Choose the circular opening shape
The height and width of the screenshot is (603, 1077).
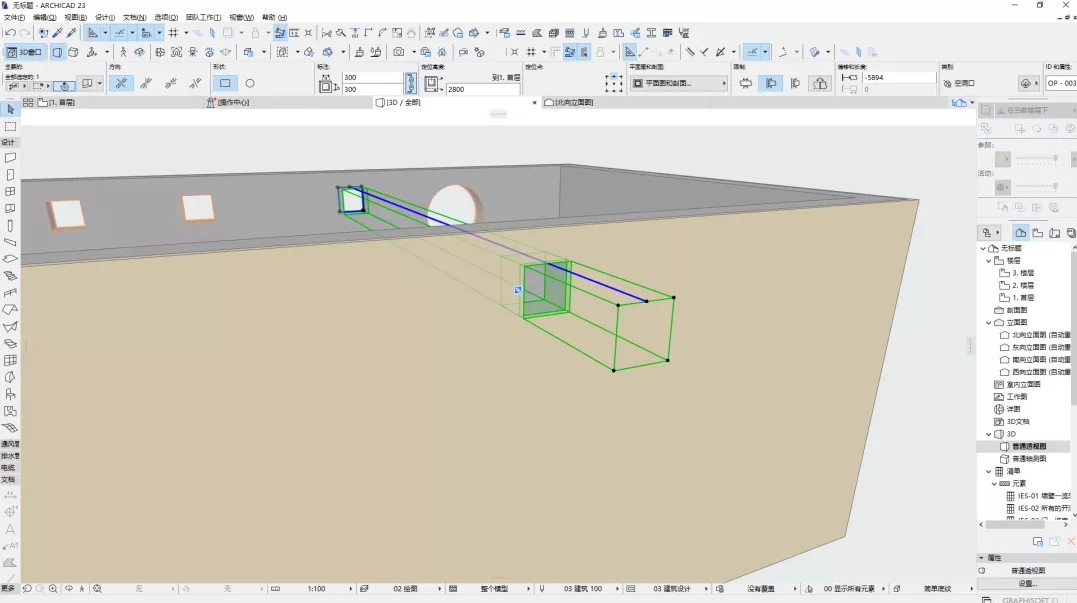click(x=250, y=84)
